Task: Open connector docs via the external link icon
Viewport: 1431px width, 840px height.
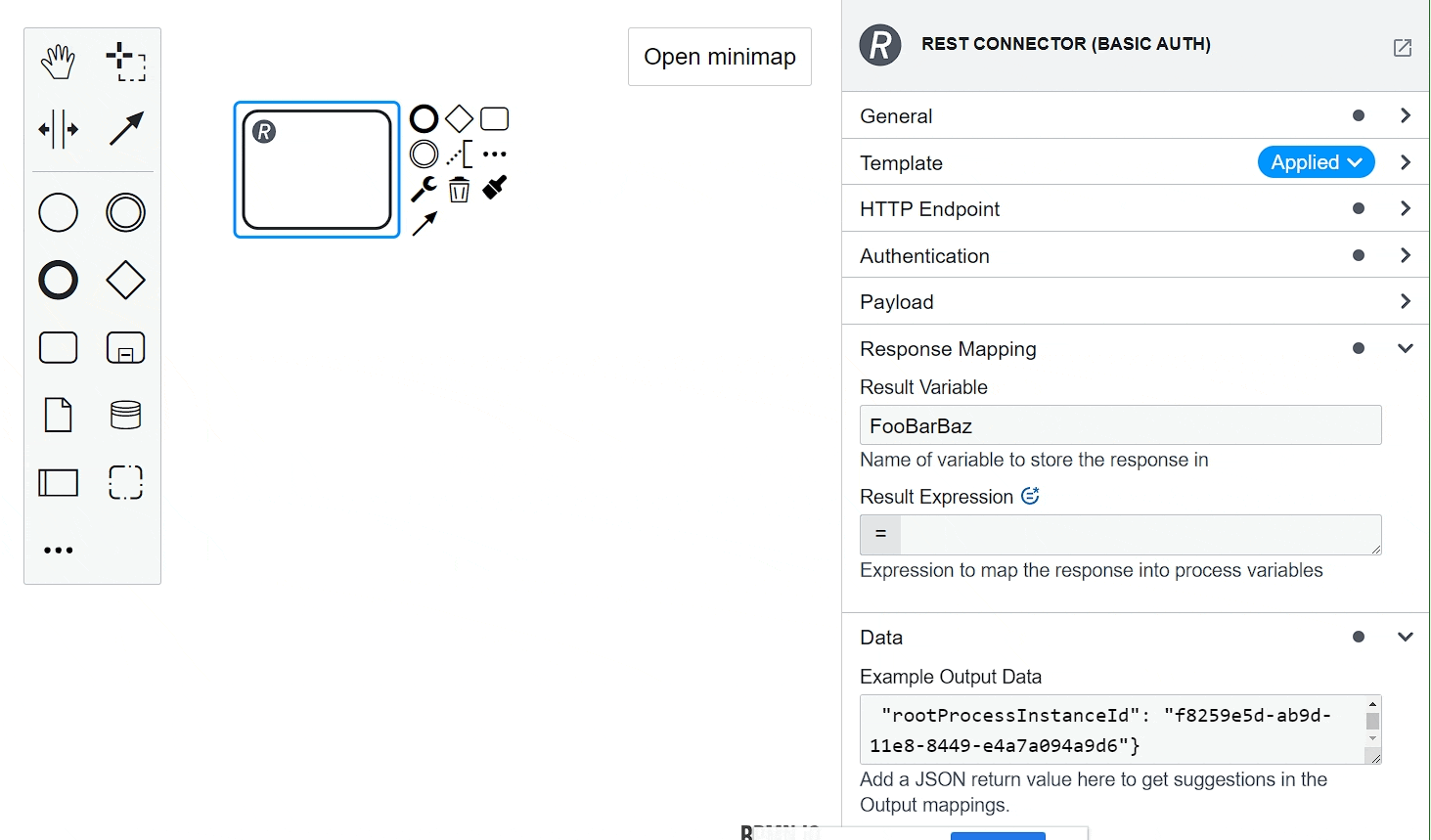Action: pyautogui.click(x=1403, y=47)
